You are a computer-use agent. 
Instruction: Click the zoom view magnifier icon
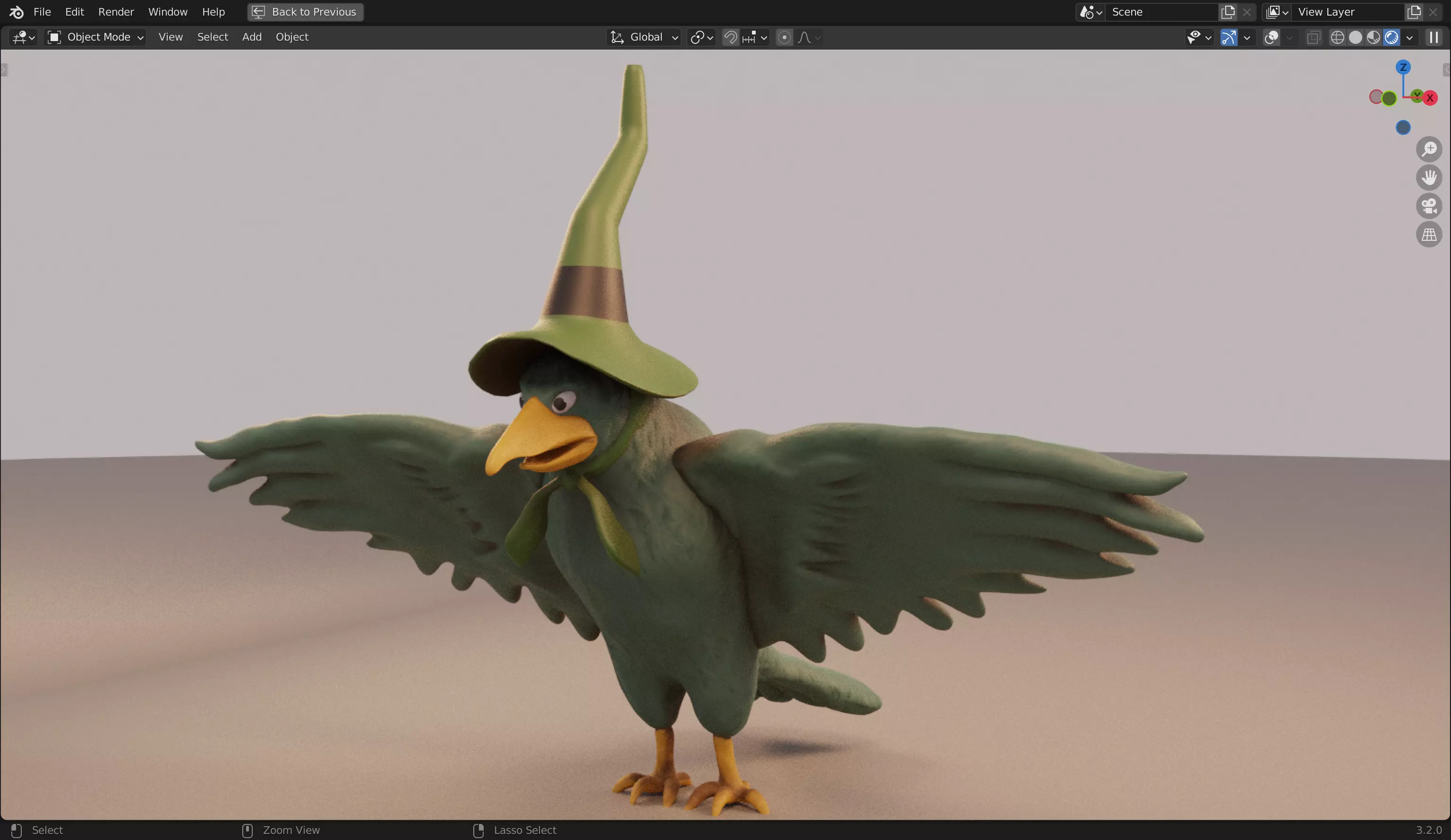[1428, 149]
